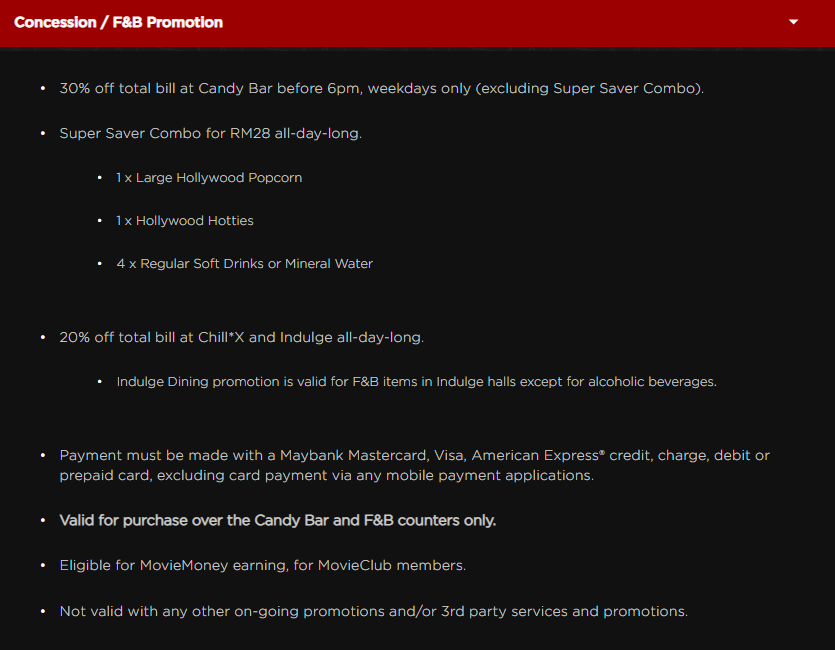Click the Concession / F&B Promotion header title
Screen dimensions: 835x650
pyautogui.click(x=119, y=22)
